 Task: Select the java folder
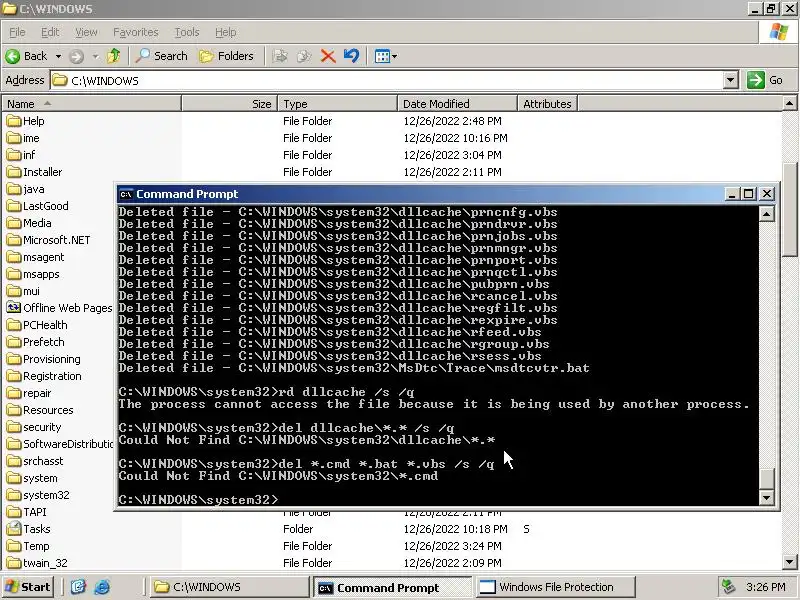tap(26, 189)
